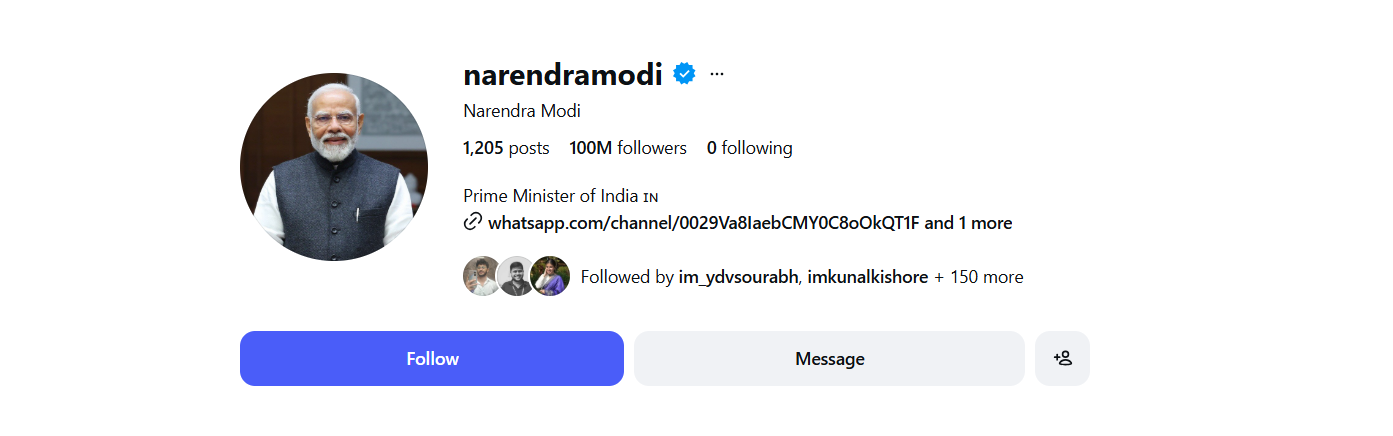1393x436 pixels.
Task: Click the first mutual follower avatar
Action: (x=482, y=276)
